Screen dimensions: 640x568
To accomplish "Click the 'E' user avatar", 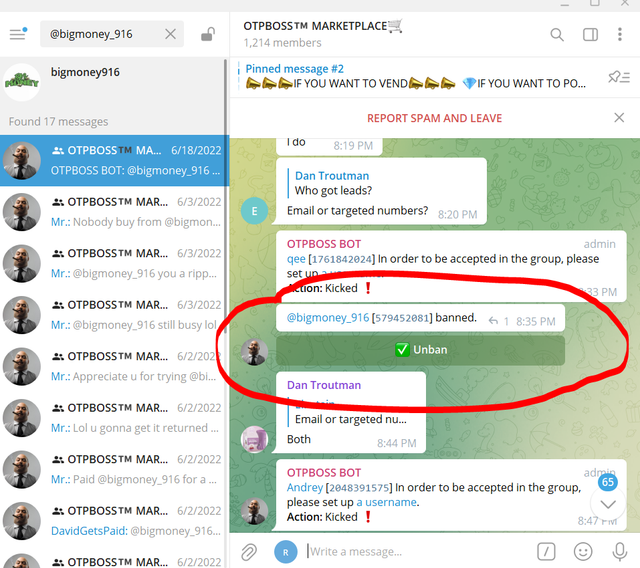I will (254, 211).
